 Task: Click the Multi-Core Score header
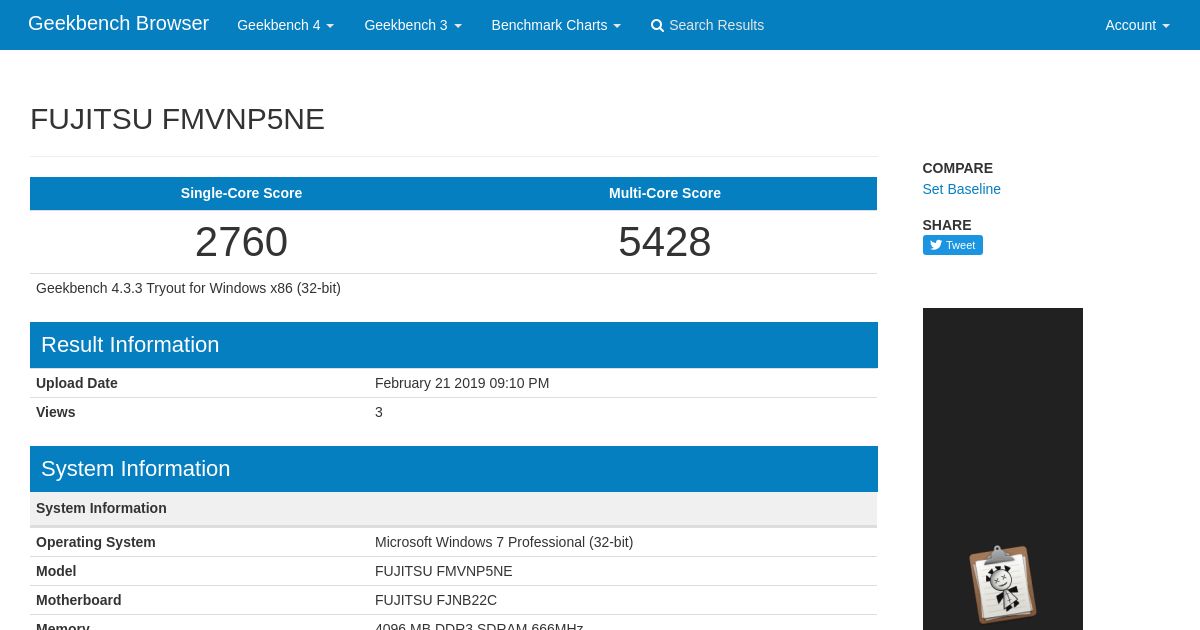(x=665, y=193)
